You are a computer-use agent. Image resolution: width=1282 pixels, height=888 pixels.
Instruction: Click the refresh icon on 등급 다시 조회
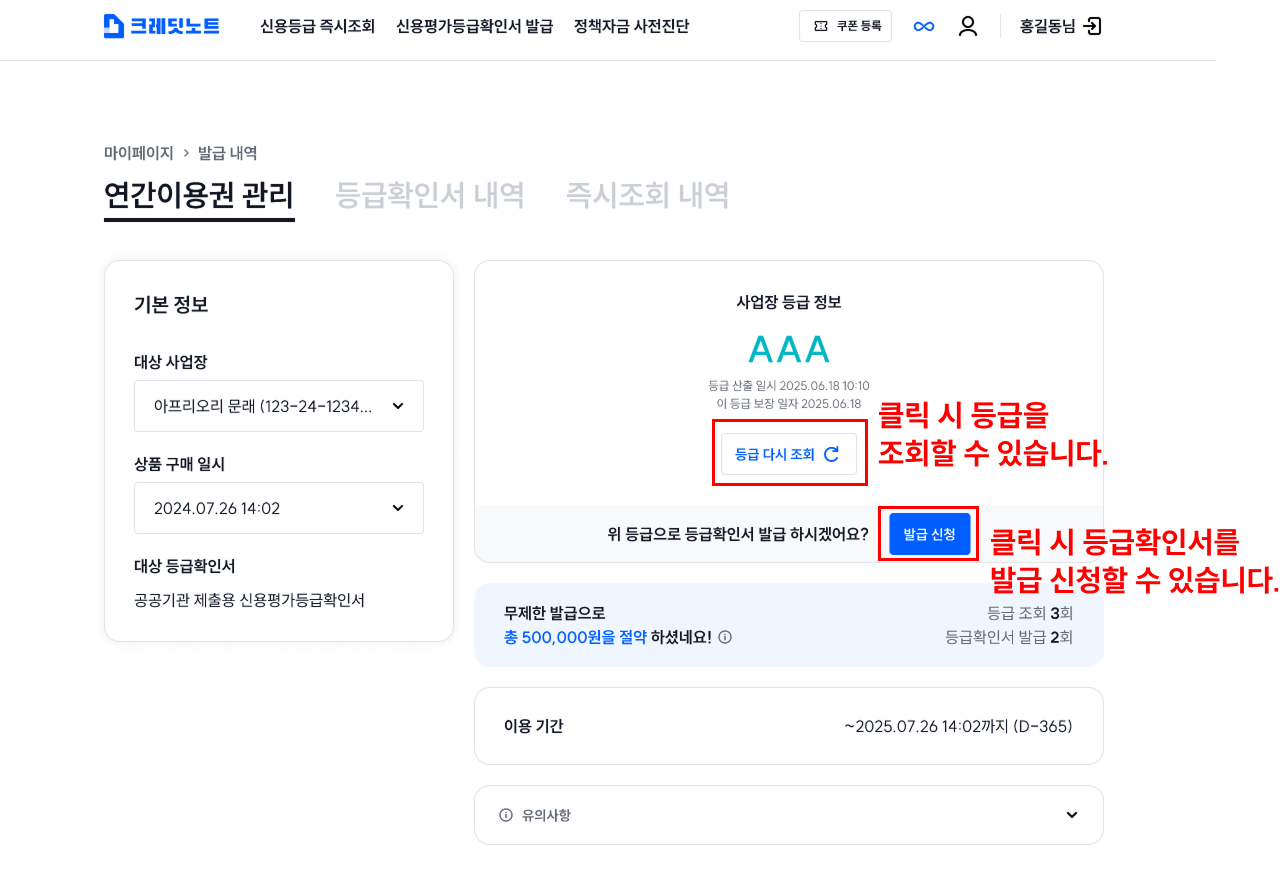pyautogui.click(x=831, y=454)
